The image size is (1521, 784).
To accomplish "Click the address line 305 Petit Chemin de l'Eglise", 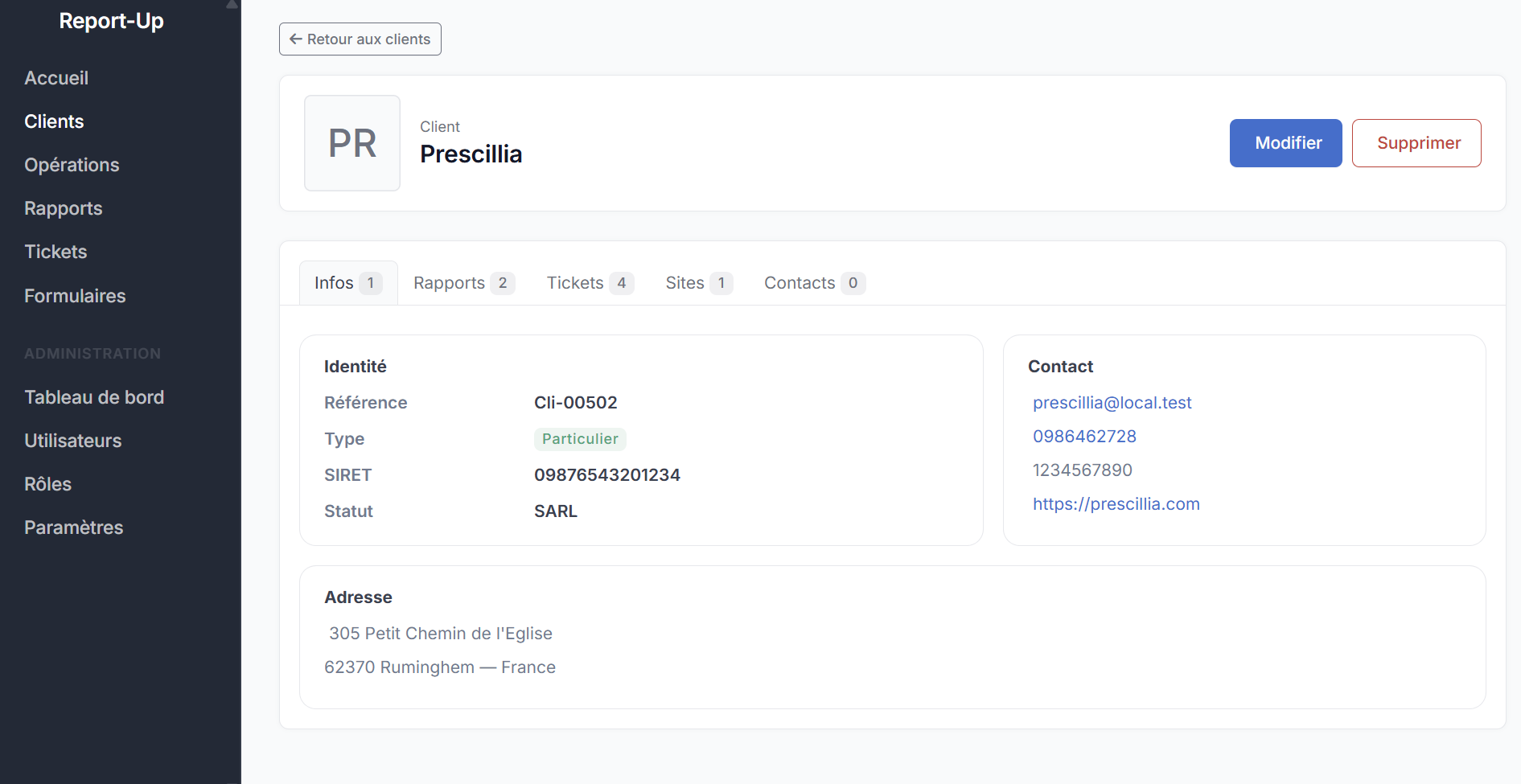I will click(x=440, y=634).
